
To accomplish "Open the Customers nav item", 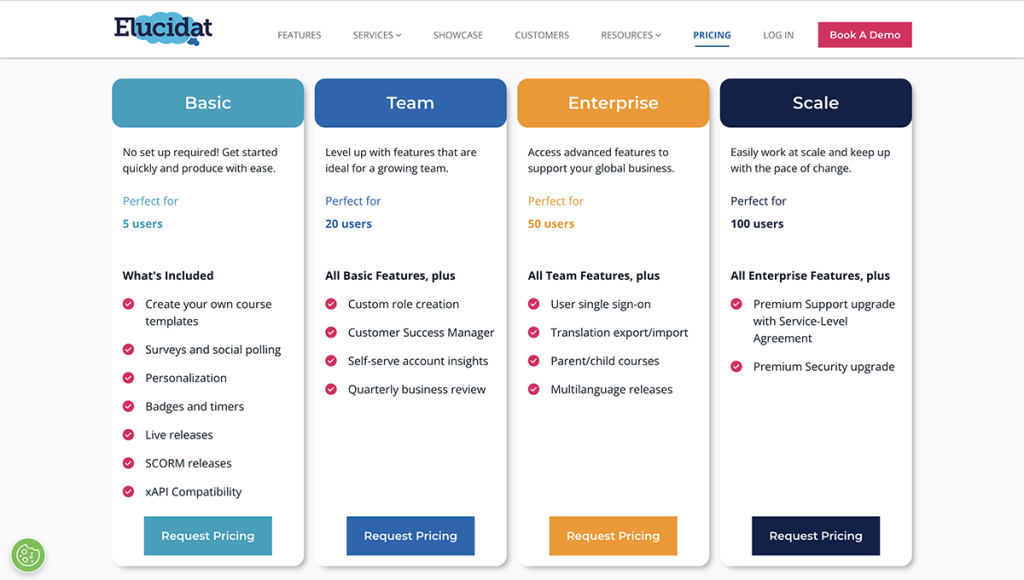I will coord(541,35).
